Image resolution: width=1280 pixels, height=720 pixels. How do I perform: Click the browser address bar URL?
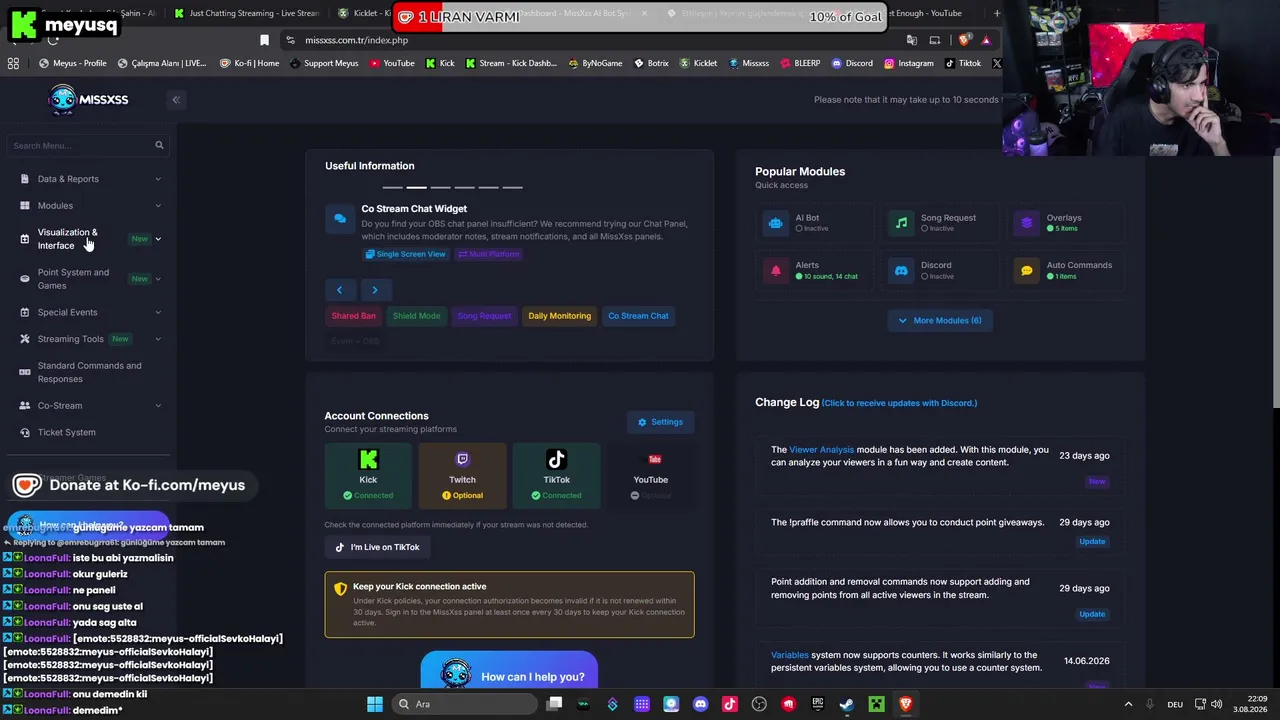357,40
